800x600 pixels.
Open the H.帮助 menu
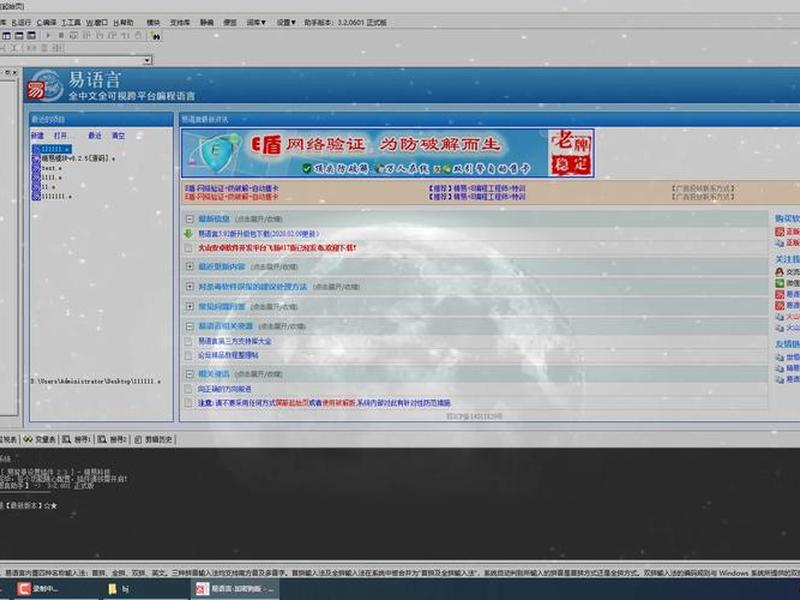[x=123, y=22]
